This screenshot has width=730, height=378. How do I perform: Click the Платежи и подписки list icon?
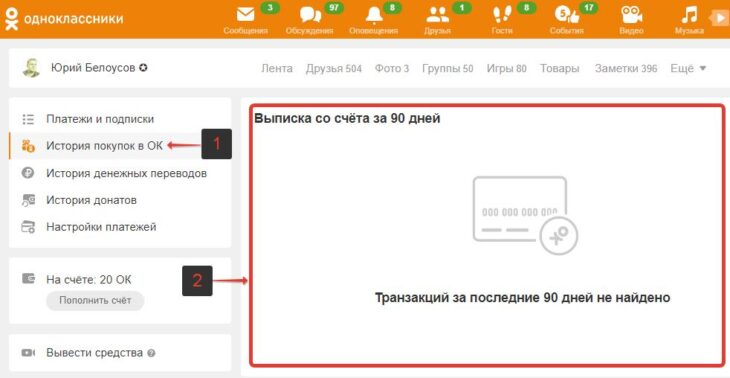click(28, 119)
